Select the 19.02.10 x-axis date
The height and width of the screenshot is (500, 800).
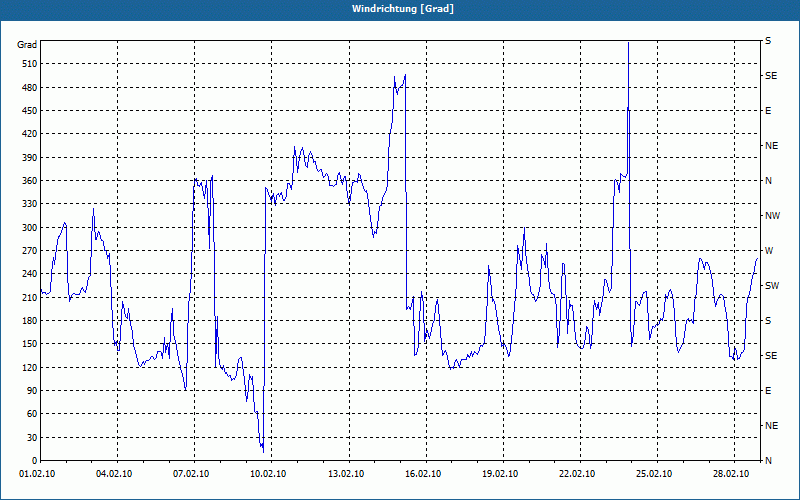500,474
